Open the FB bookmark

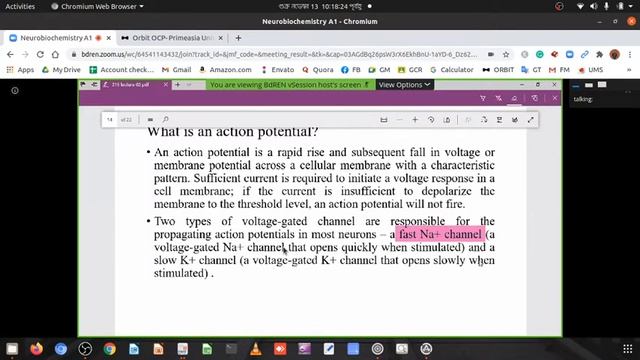click(x=351, y=70)
